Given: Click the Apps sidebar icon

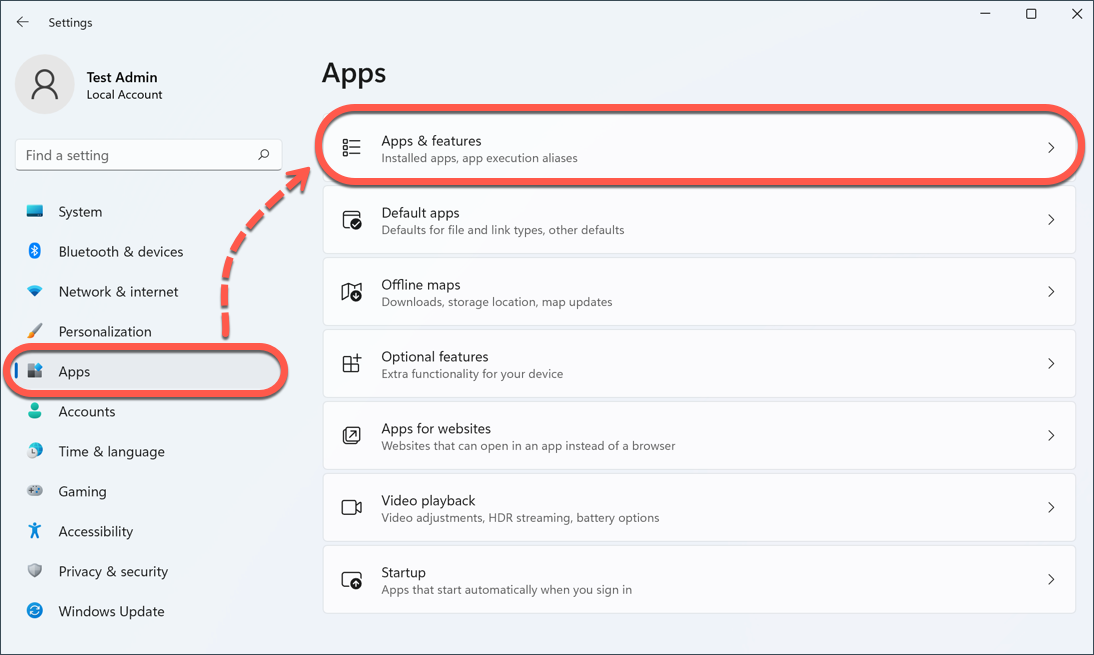Looking at the screenshot, I should coord(35,370).
